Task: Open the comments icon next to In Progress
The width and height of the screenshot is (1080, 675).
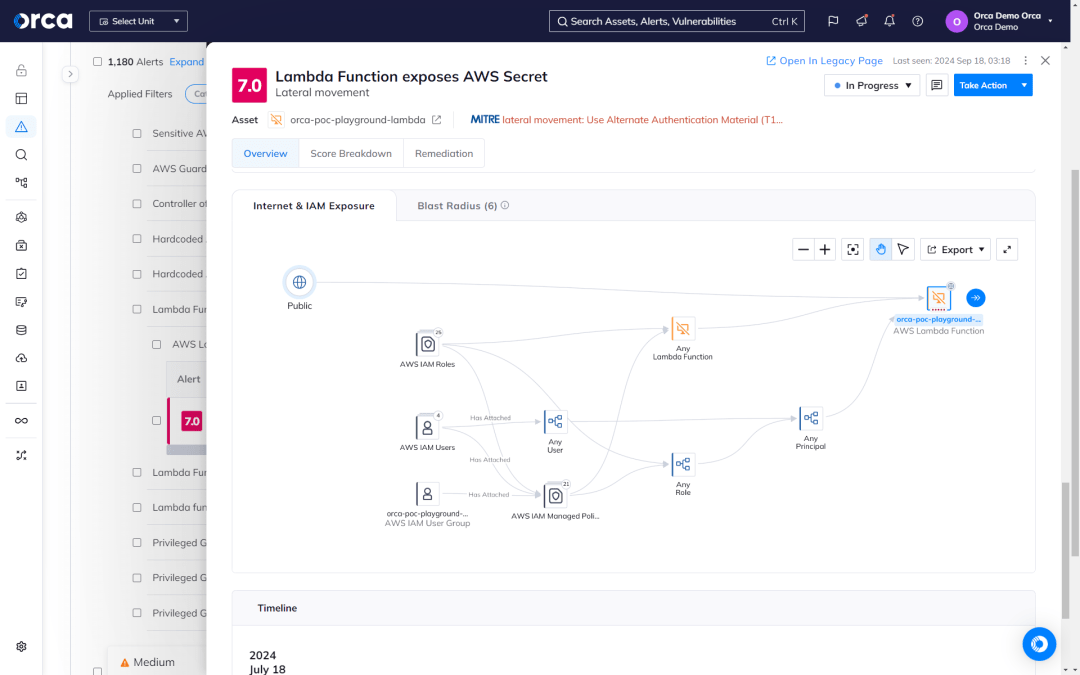Action: 937,85
